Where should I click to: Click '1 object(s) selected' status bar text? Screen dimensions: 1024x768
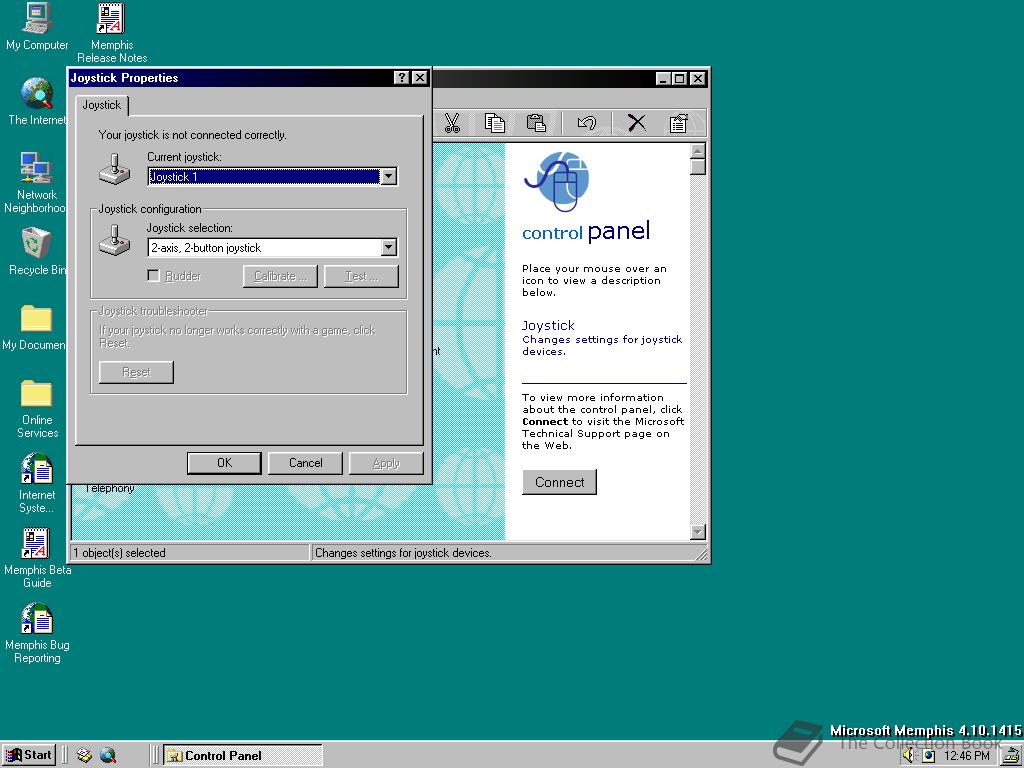point(120,553)
